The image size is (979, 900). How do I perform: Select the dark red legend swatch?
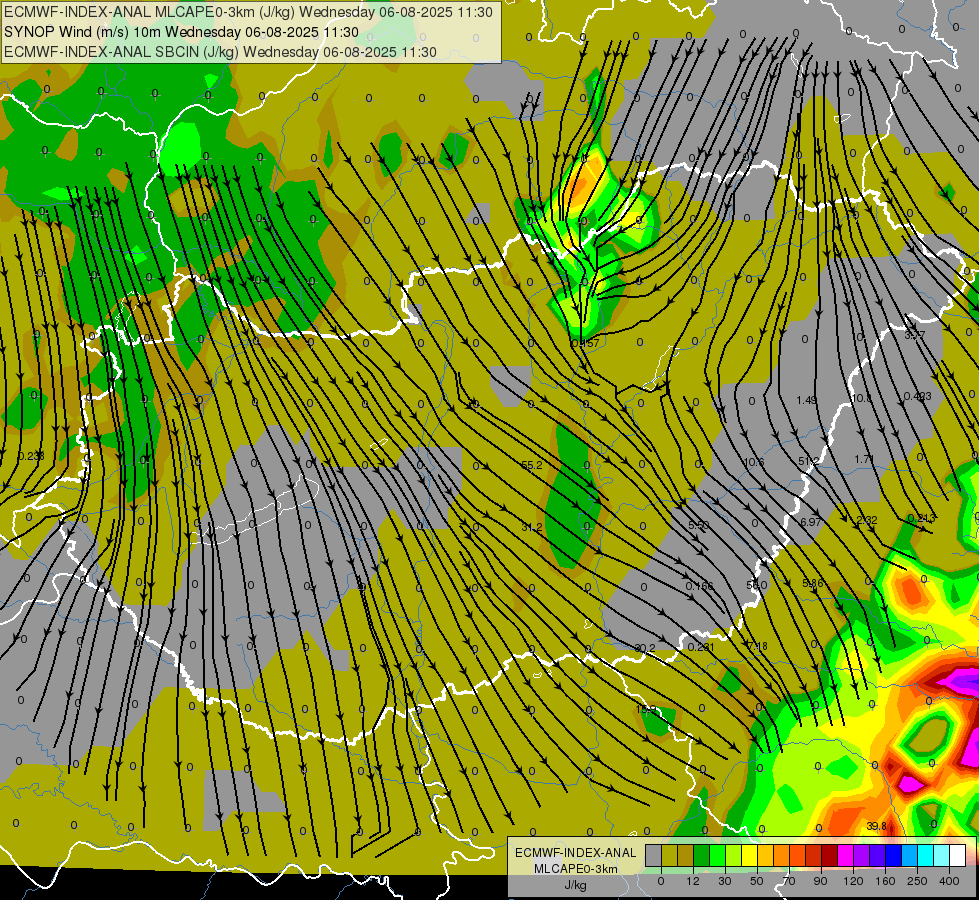coord(829,855)
